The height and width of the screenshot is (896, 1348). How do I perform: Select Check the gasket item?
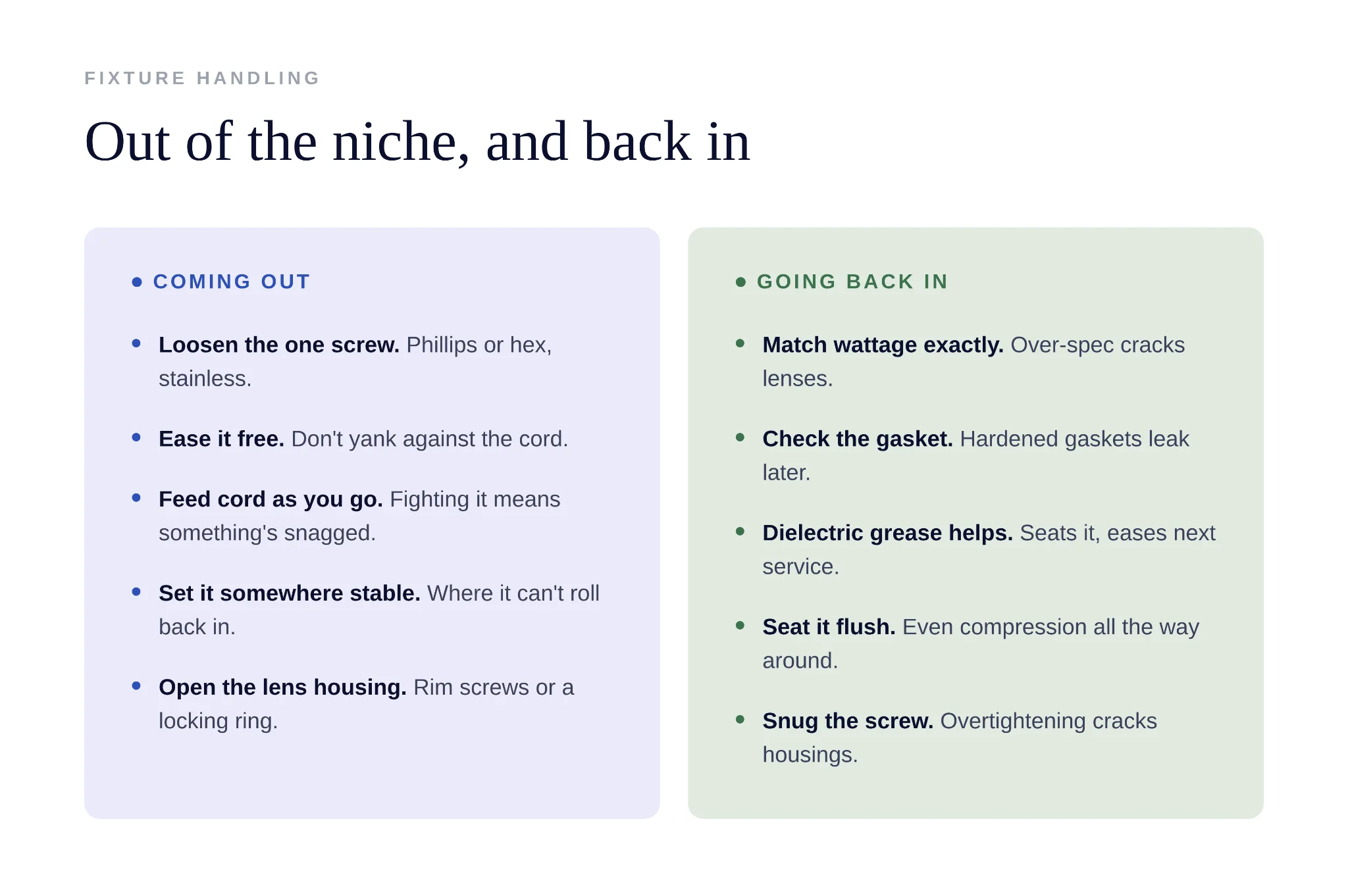[975, 455]
